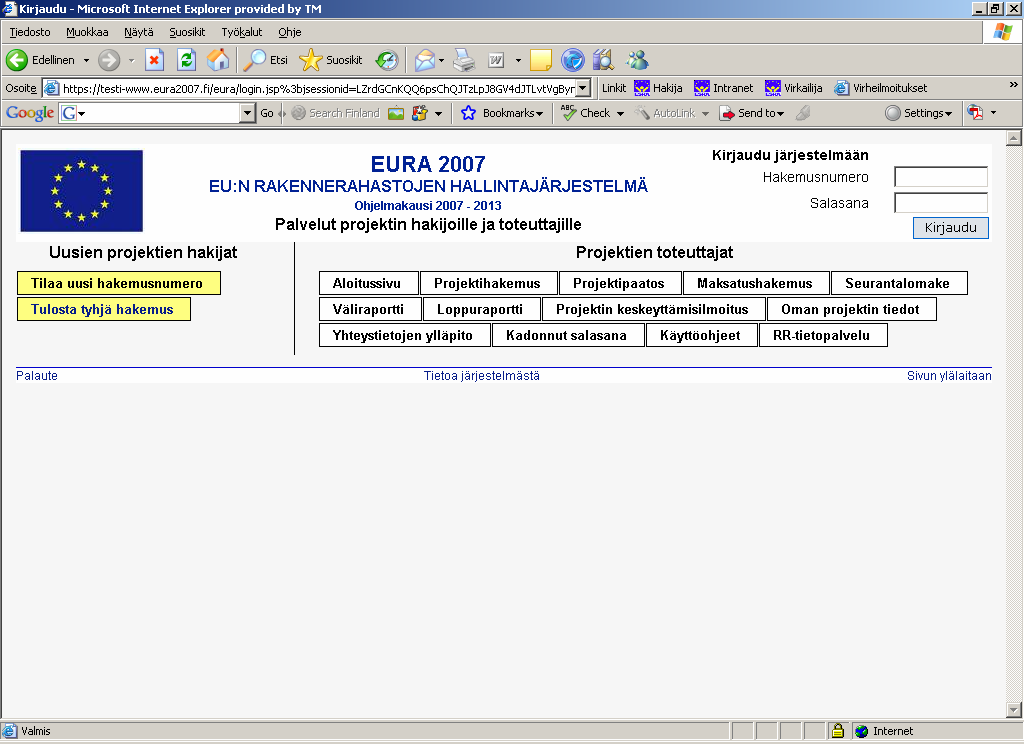Edit the page with the Word icon
1024x744 pixels.
point(496,60)
